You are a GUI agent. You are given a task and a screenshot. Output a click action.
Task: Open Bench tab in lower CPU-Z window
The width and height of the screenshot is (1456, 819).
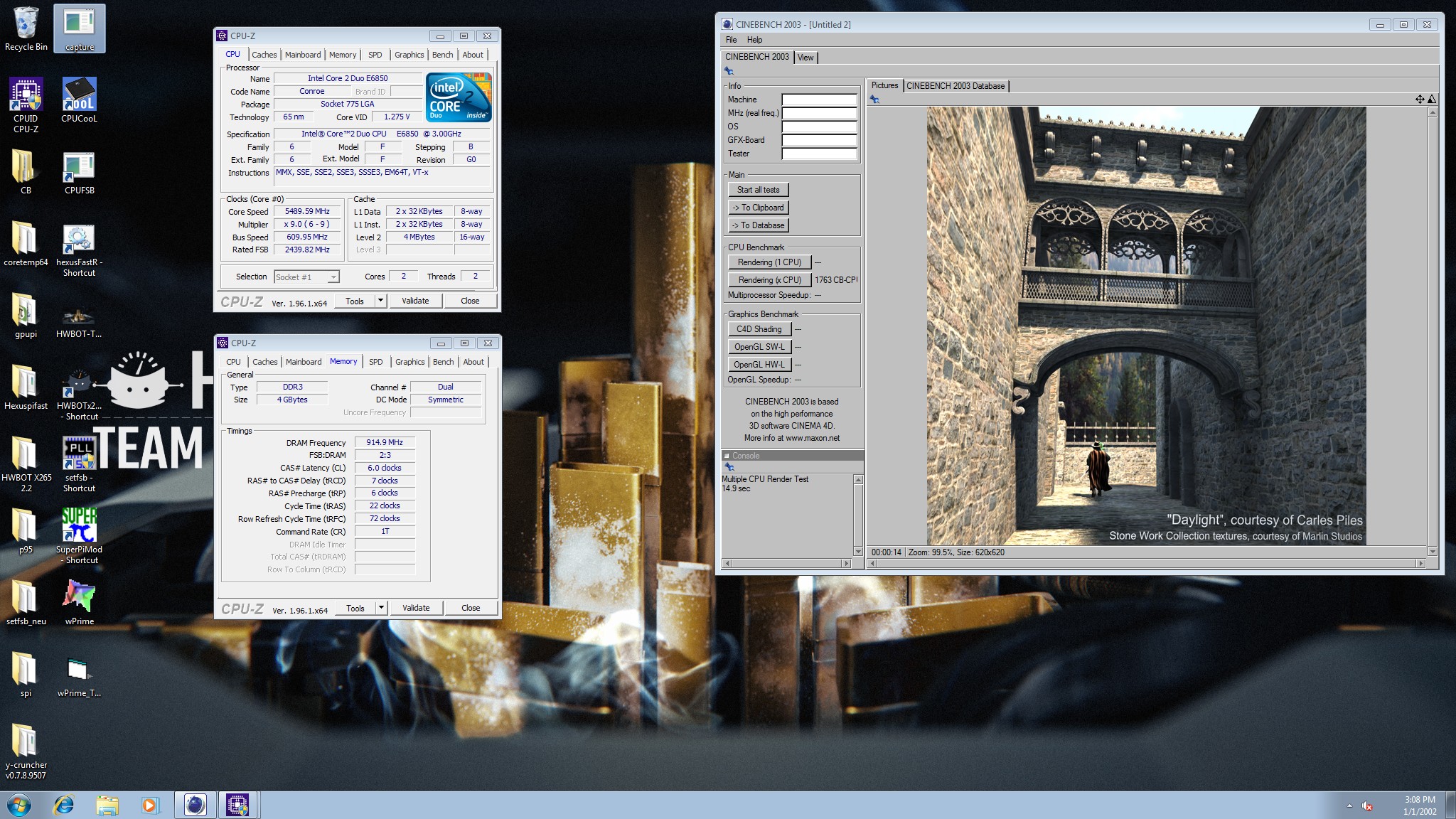443,362
